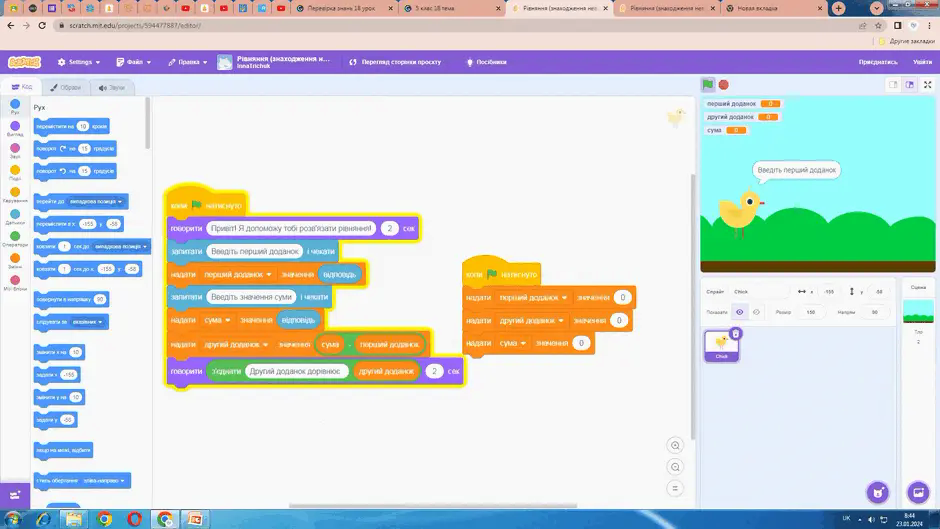The image size is (940, 529).
Task: Open the choose a backdrop button
Action: coord(918,492)
